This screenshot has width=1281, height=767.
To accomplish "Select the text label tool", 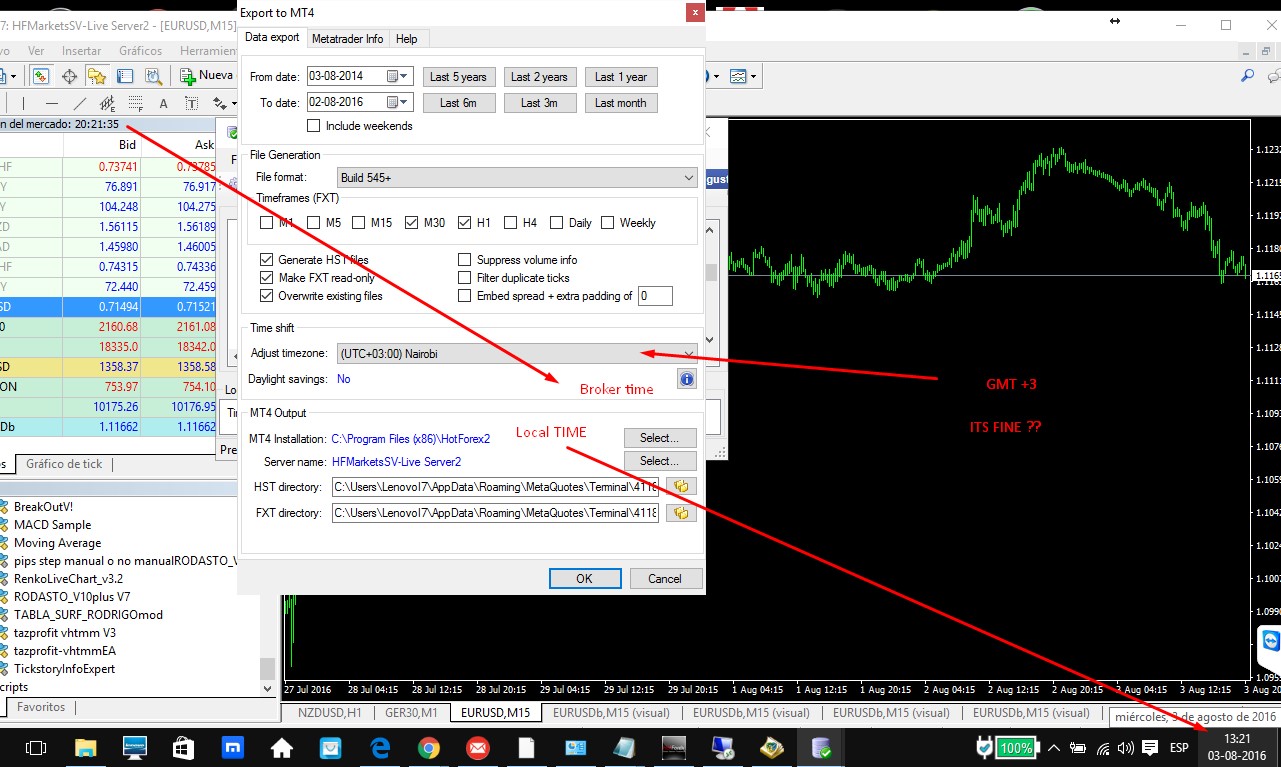I will pos(191,103).
